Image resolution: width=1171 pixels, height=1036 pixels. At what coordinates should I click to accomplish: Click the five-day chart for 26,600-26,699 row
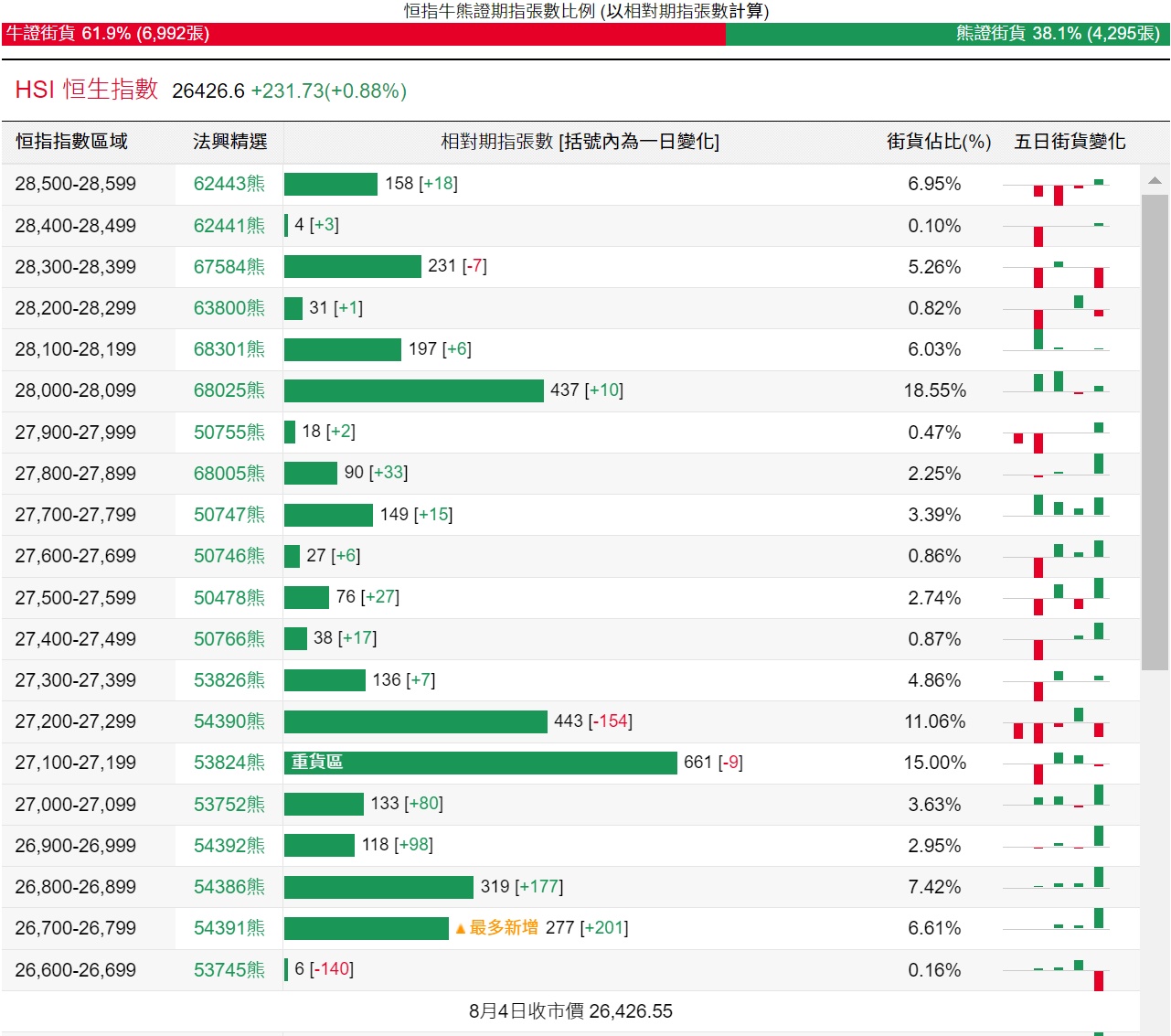(1059, 972)
